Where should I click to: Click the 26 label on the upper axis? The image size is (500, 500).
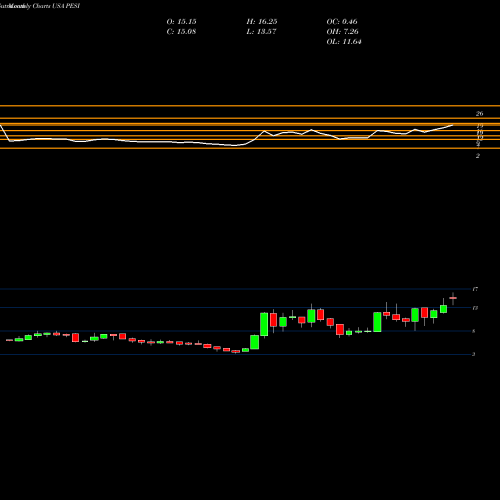(479, 114)
